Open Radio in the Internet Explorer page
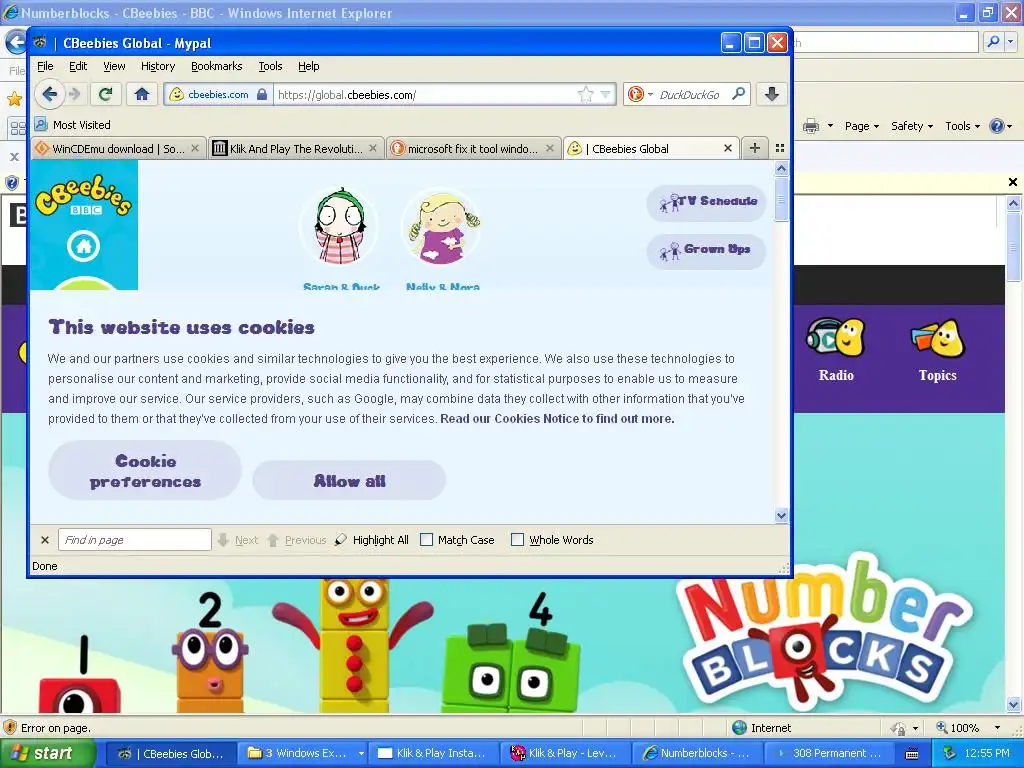Viewport: 1024px width, 768px height. (836, 349)
